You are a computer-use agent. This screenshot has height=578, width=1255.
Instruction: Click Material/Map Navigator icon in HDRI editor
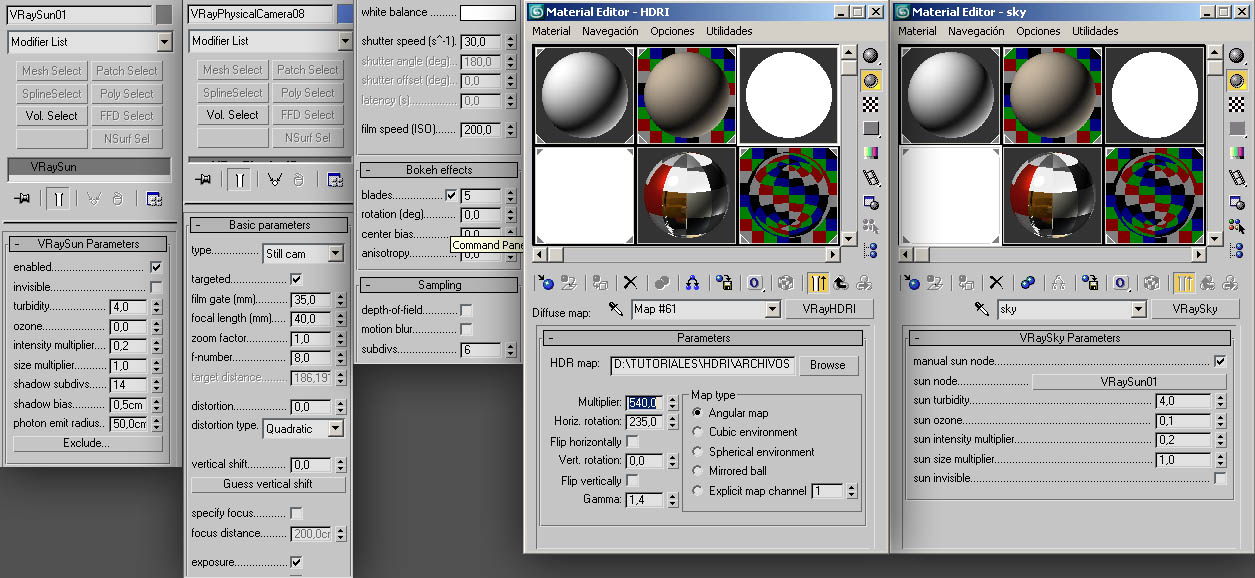(x=870, y=250)
